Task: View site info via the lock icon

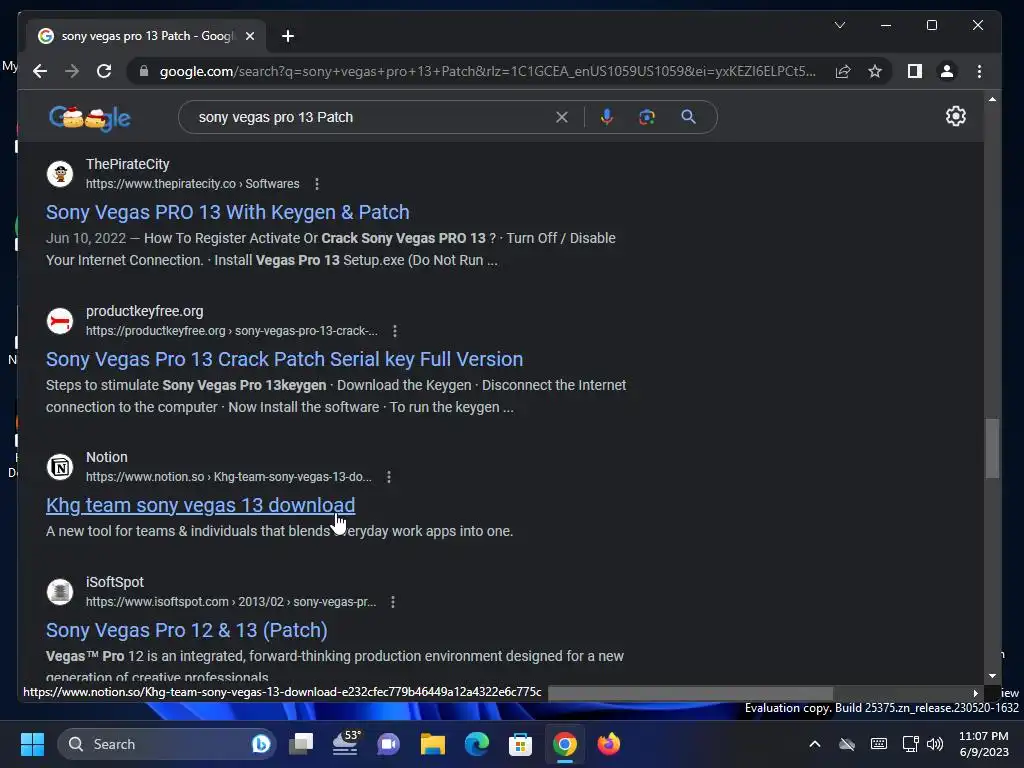Action: 144,71
